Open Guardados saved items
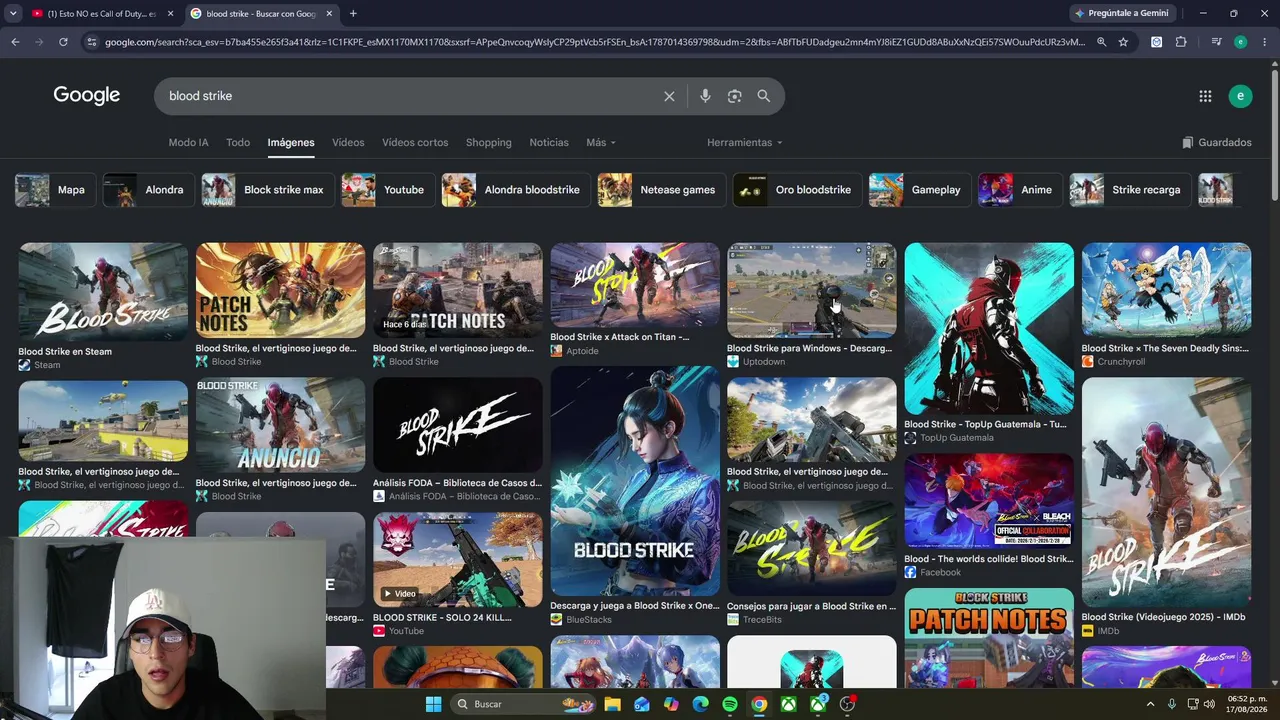 1217,142
